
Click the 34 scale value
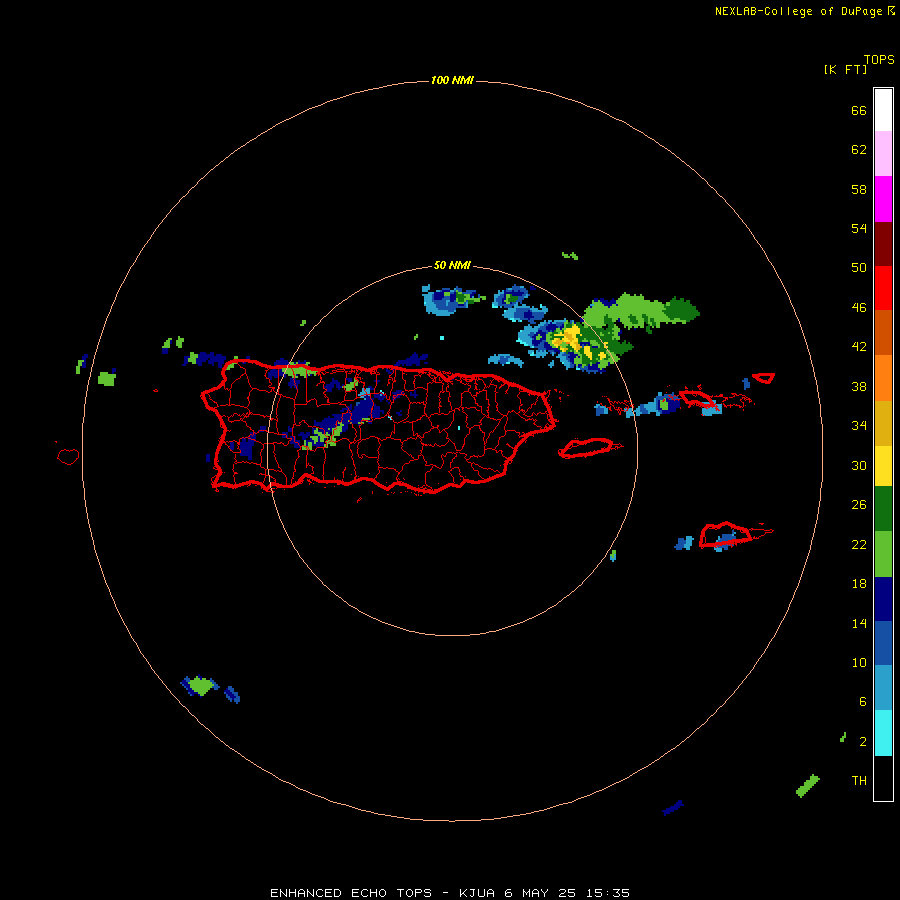pyautogui.click(x=859, y=426)
